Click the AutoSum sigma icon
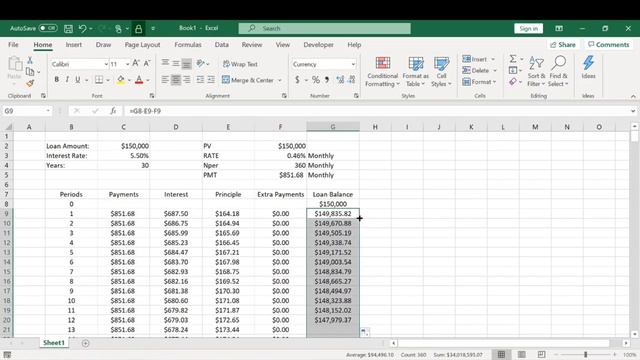This screenshot has width=640, height=360. click(x=513, y=59)
